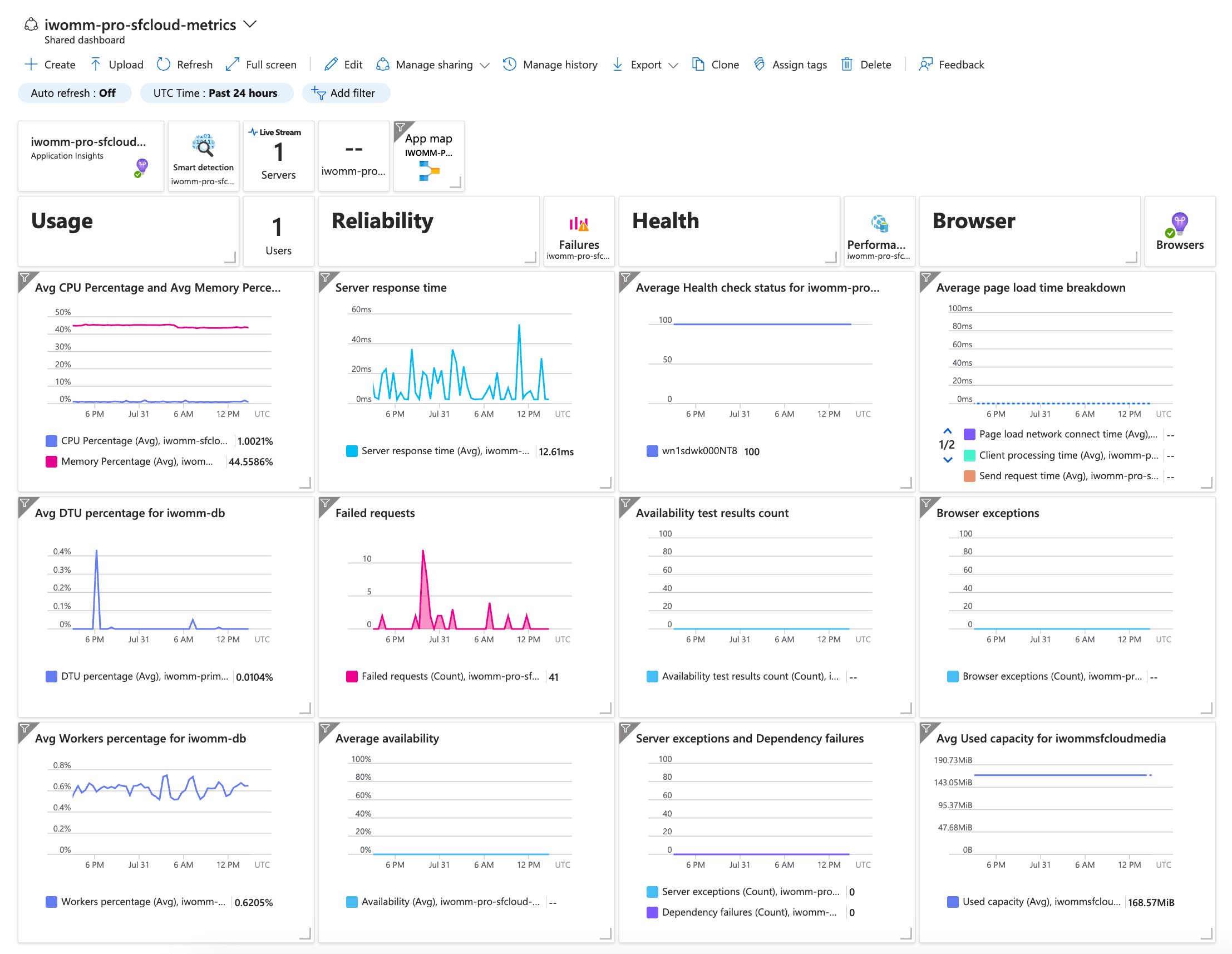The height and width of the screenshot is (954, 1232).
Task: Click the Clone toolbar label
Action: pos(725,65)
